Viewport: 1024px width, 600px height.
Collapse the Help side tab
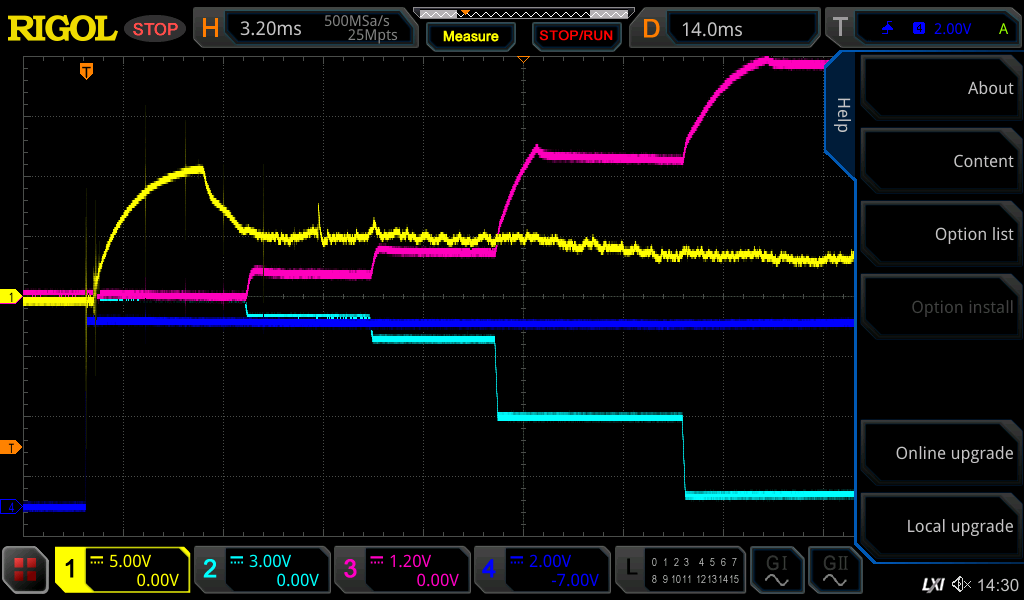pos(841,115)
